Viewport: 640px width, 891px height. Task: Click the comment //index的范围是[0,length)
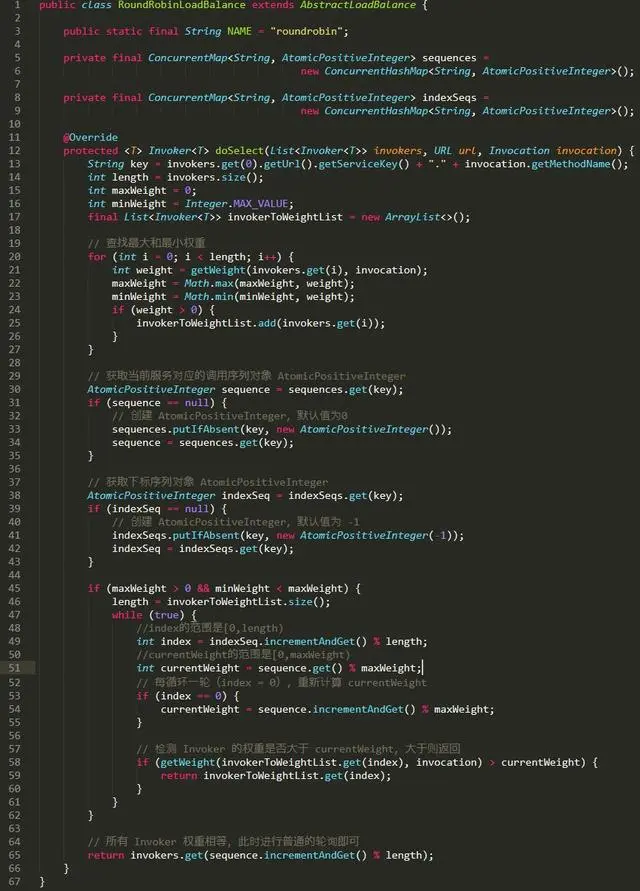pyautogui.click(x=209, y=628)
